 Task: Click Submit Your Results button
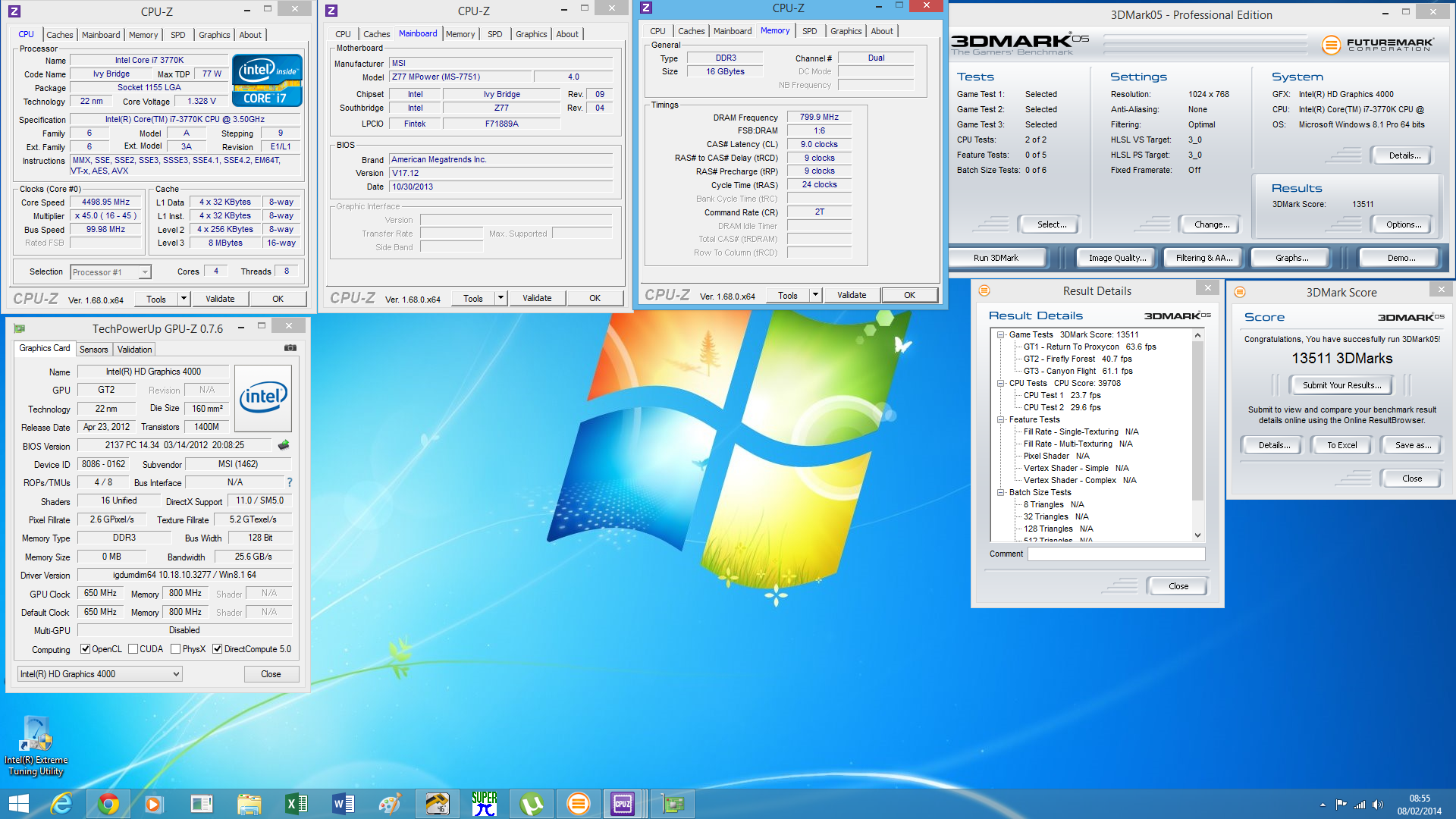[1342, 385]
